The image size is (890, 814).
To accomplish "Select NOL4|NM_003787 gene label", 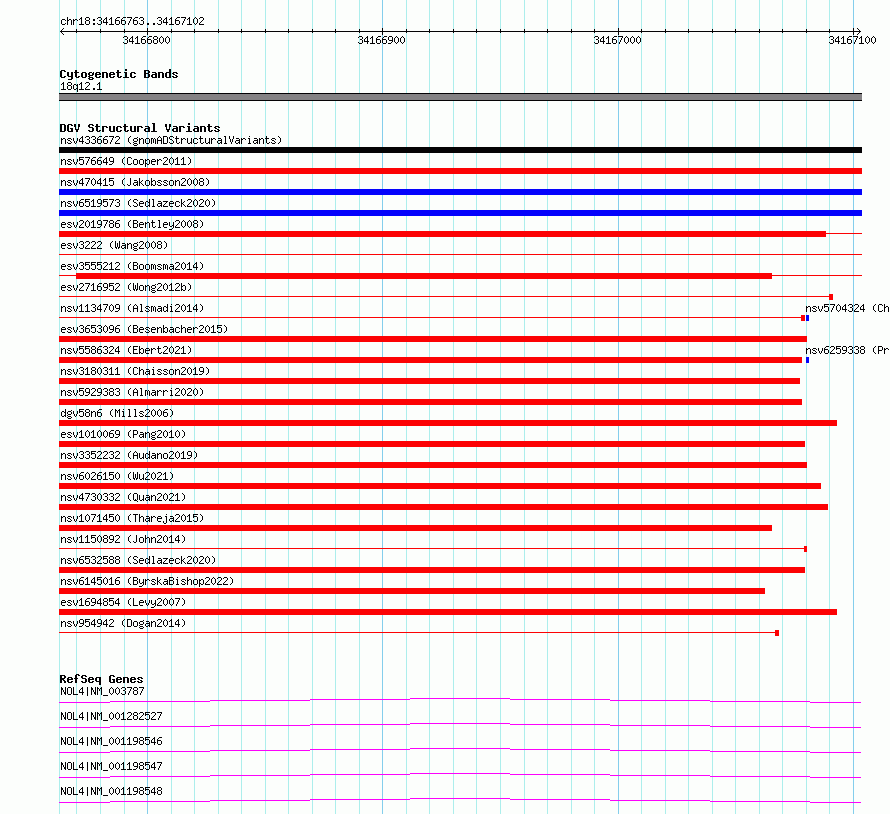I will (102, 691).
